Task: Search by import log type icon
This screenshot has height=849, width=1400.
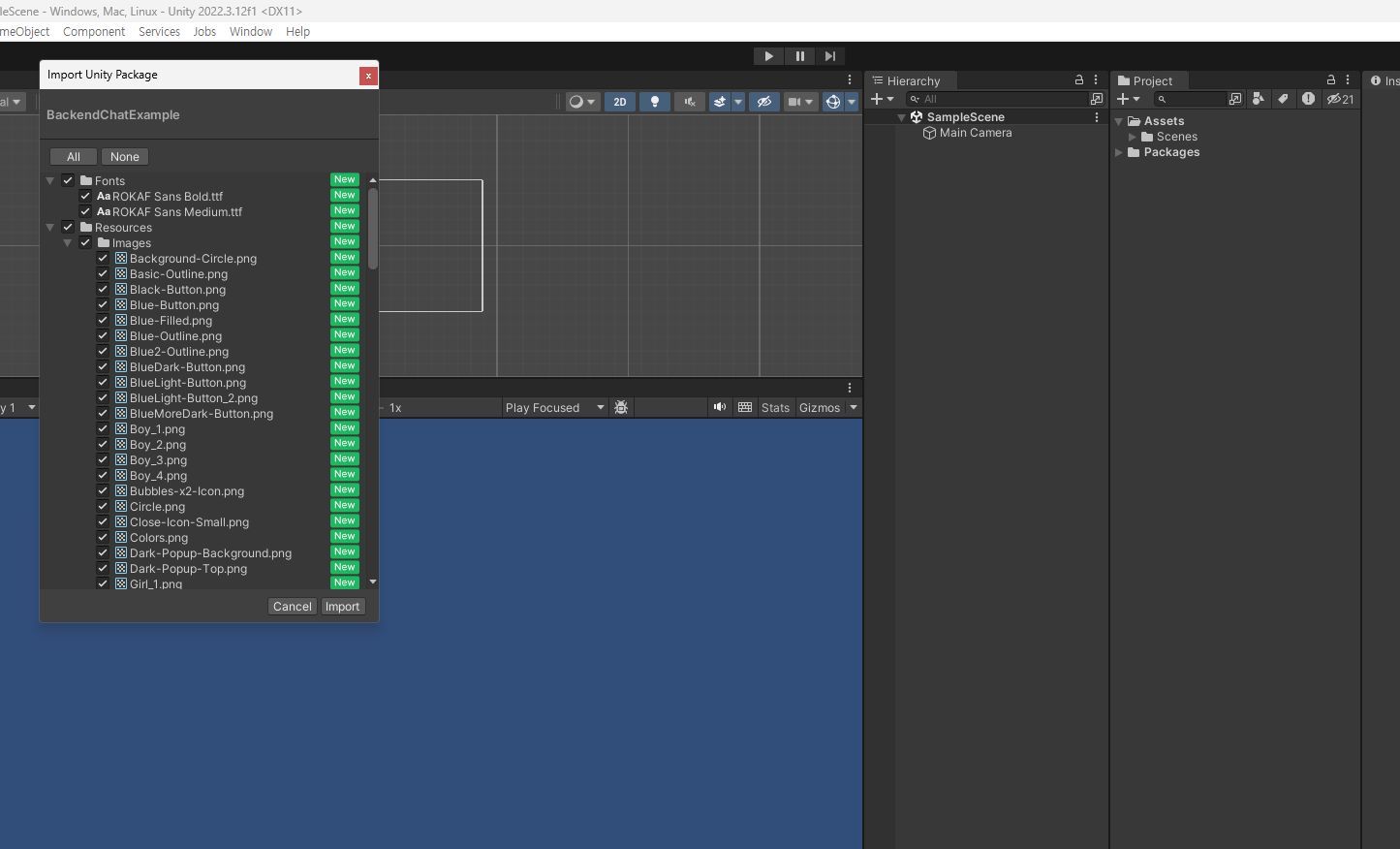Action: pyautogui.click(x=1308, y=99)
